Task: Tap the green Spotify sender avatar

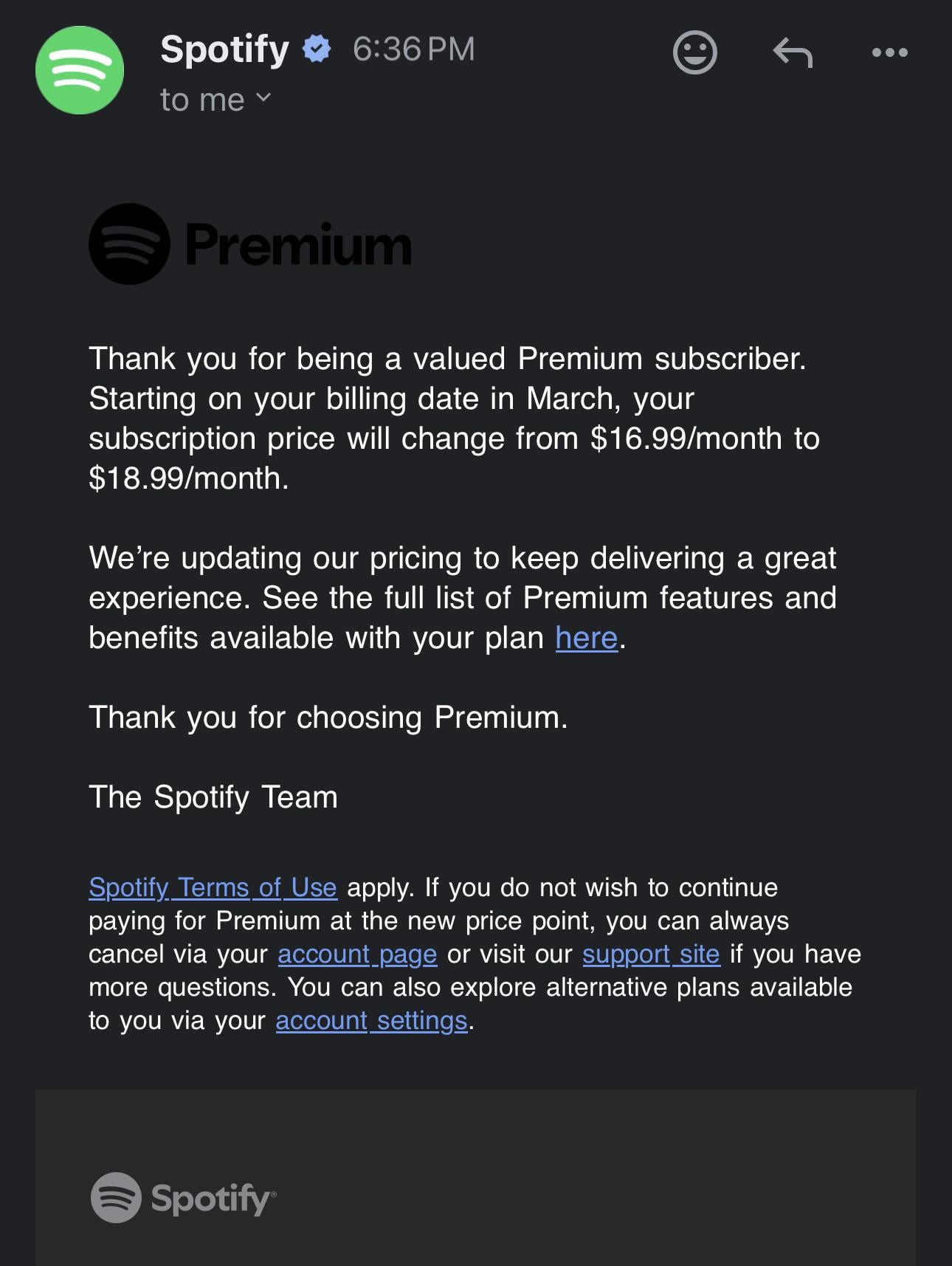Action: tap(80, 70)
